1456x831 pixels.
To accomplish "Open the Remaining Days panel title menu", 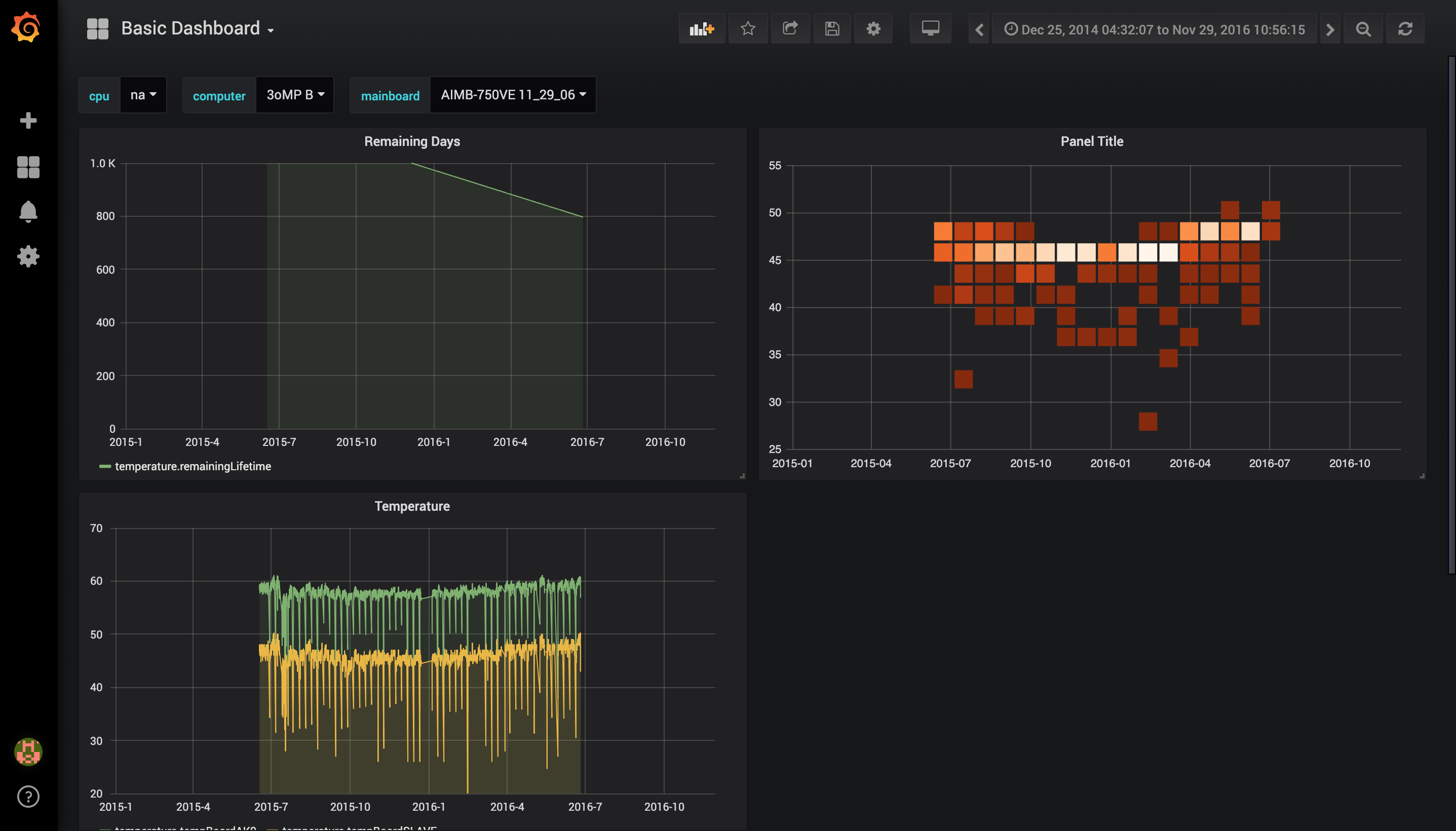I will click(x=412, y=141).
